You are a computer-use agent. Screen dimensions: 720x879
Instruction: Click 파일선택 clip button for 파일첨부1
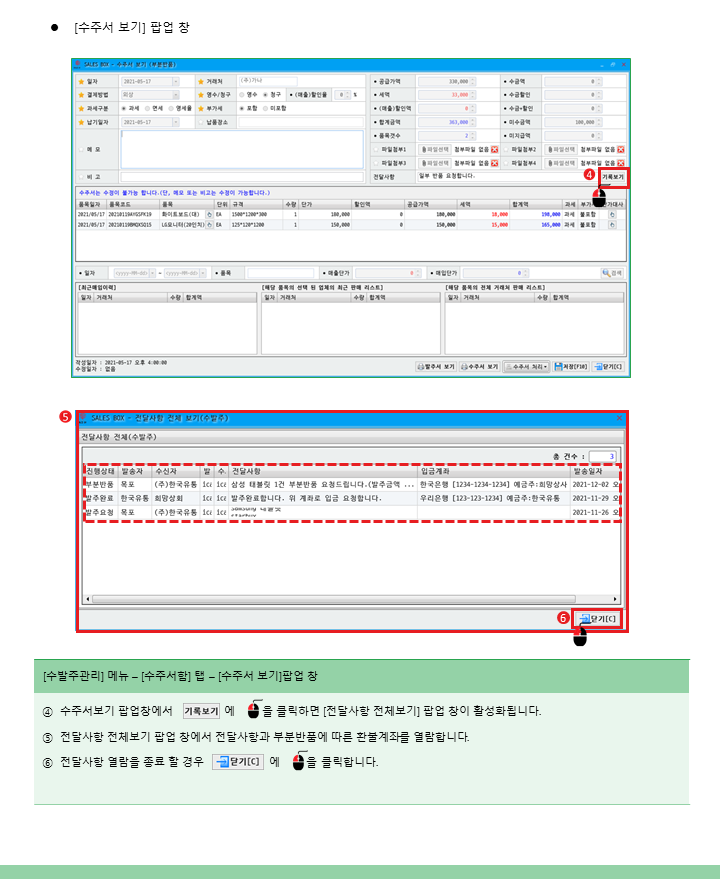(x=435, y=150)
